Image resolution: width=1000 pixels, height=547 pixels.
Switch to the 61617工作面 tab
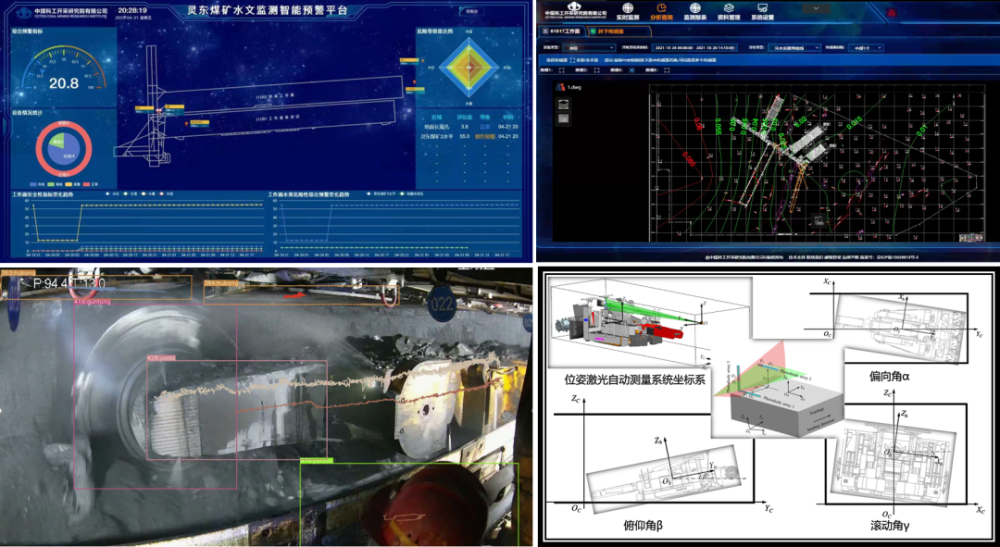[561, 32]
